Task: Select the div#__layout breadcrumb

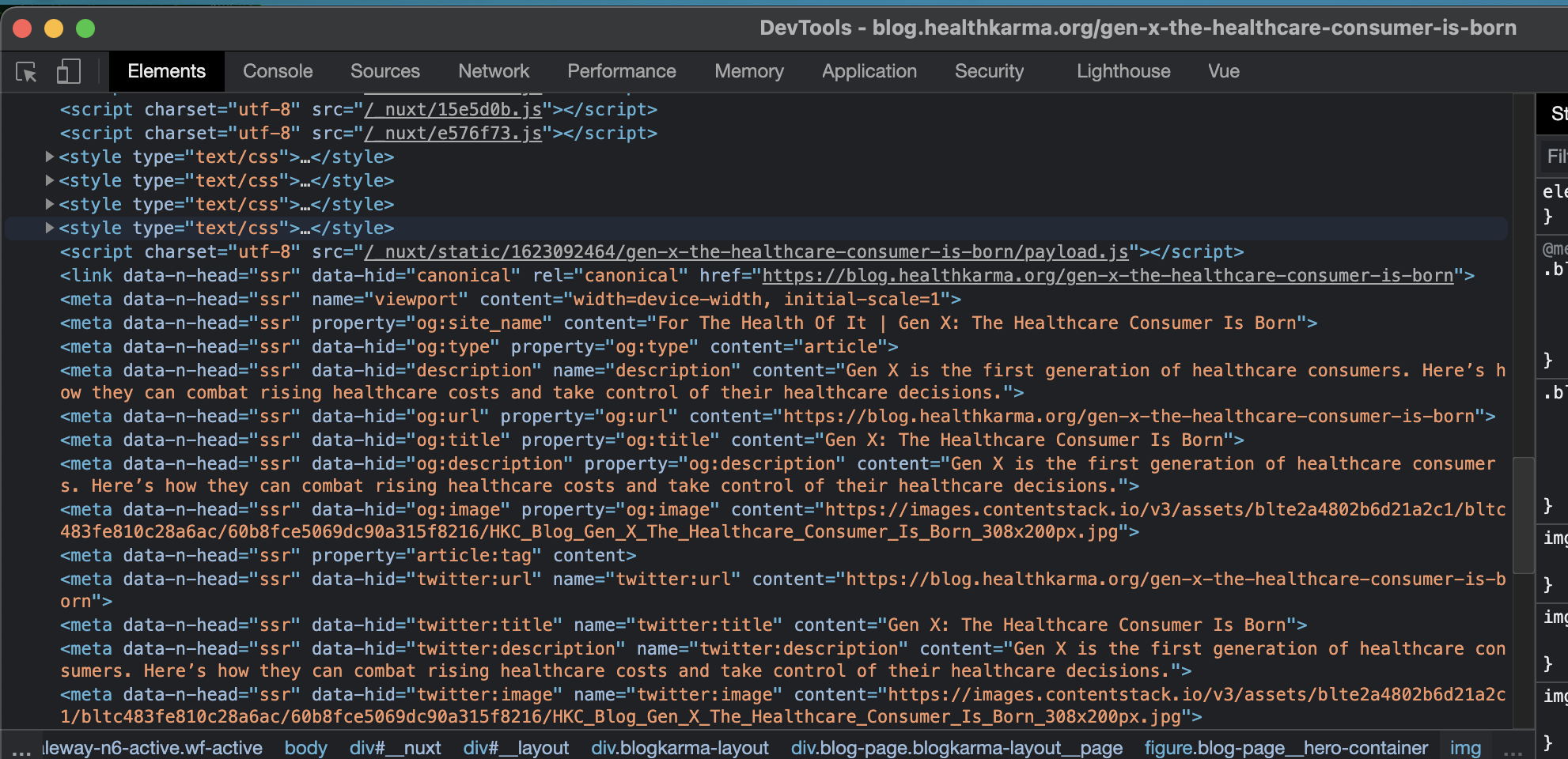Action: [516, 747]
